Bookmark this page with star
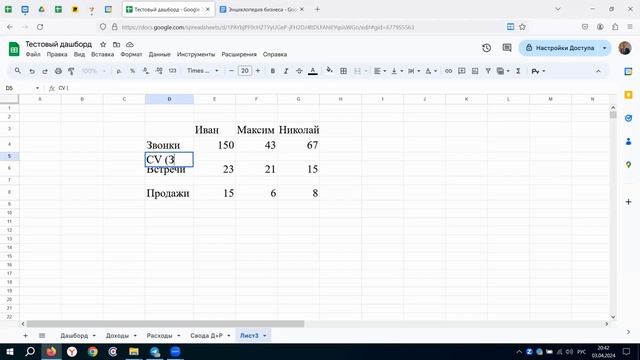 coord(522,27)
